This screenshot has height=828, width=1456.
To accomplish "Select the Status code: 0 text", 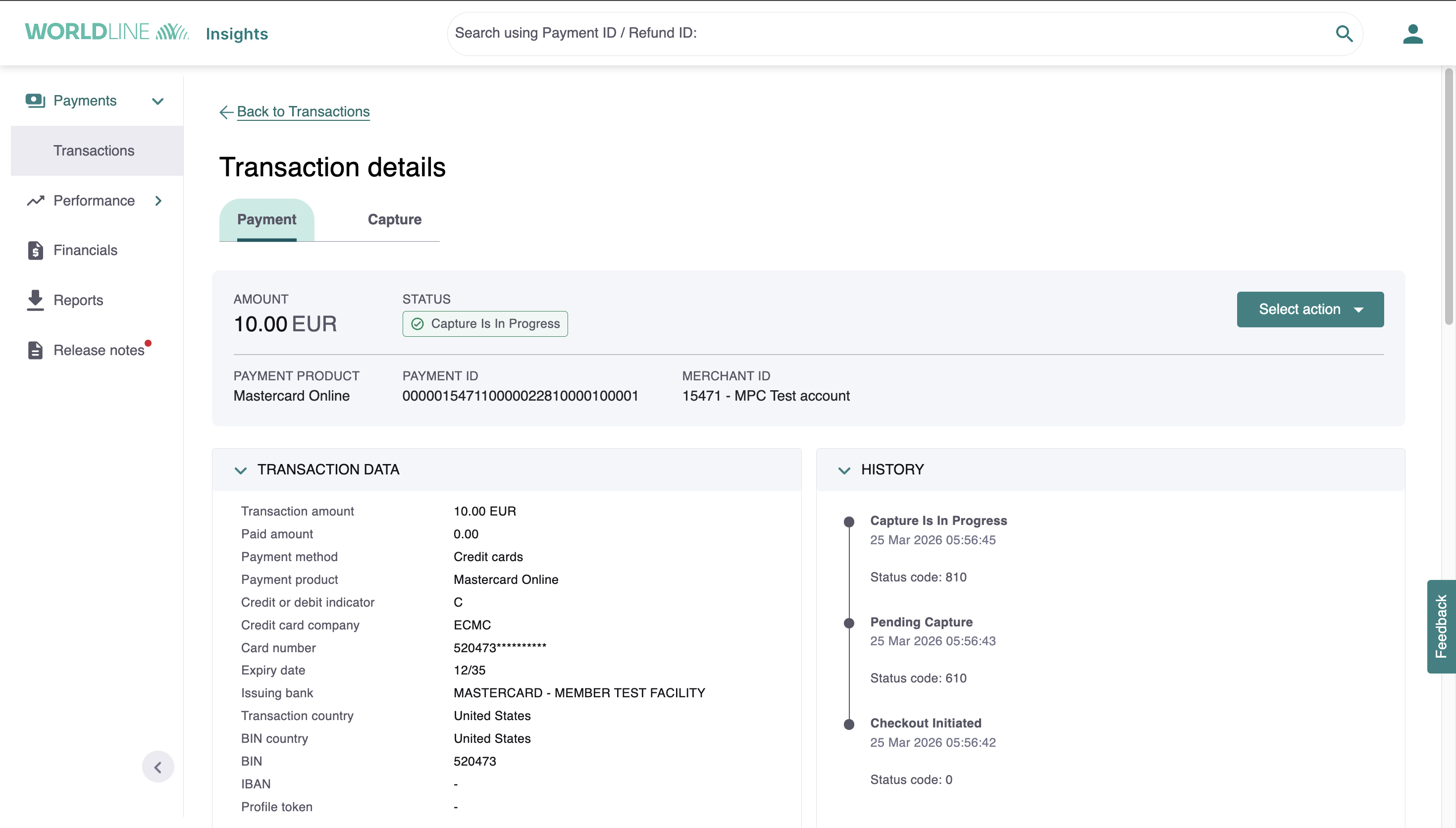I will 911,779.
